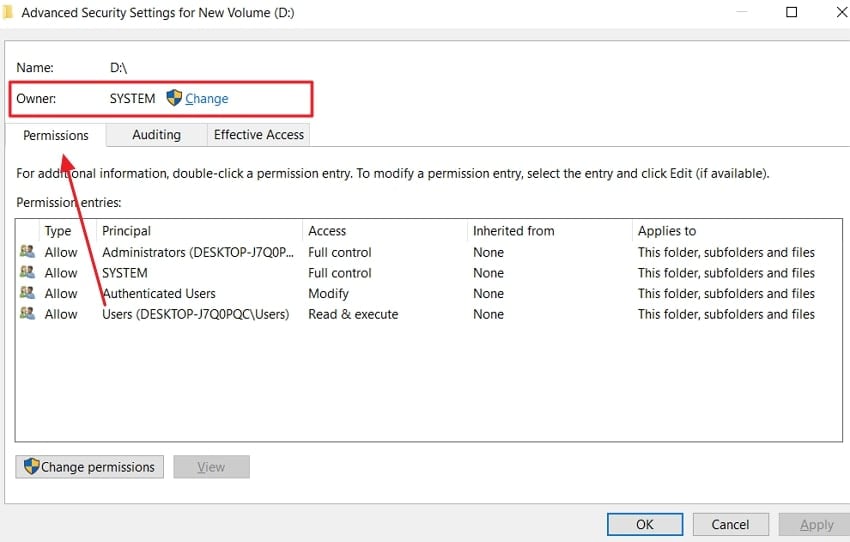Click the user group icon for Authenticated Users

(x=27, y=294)
